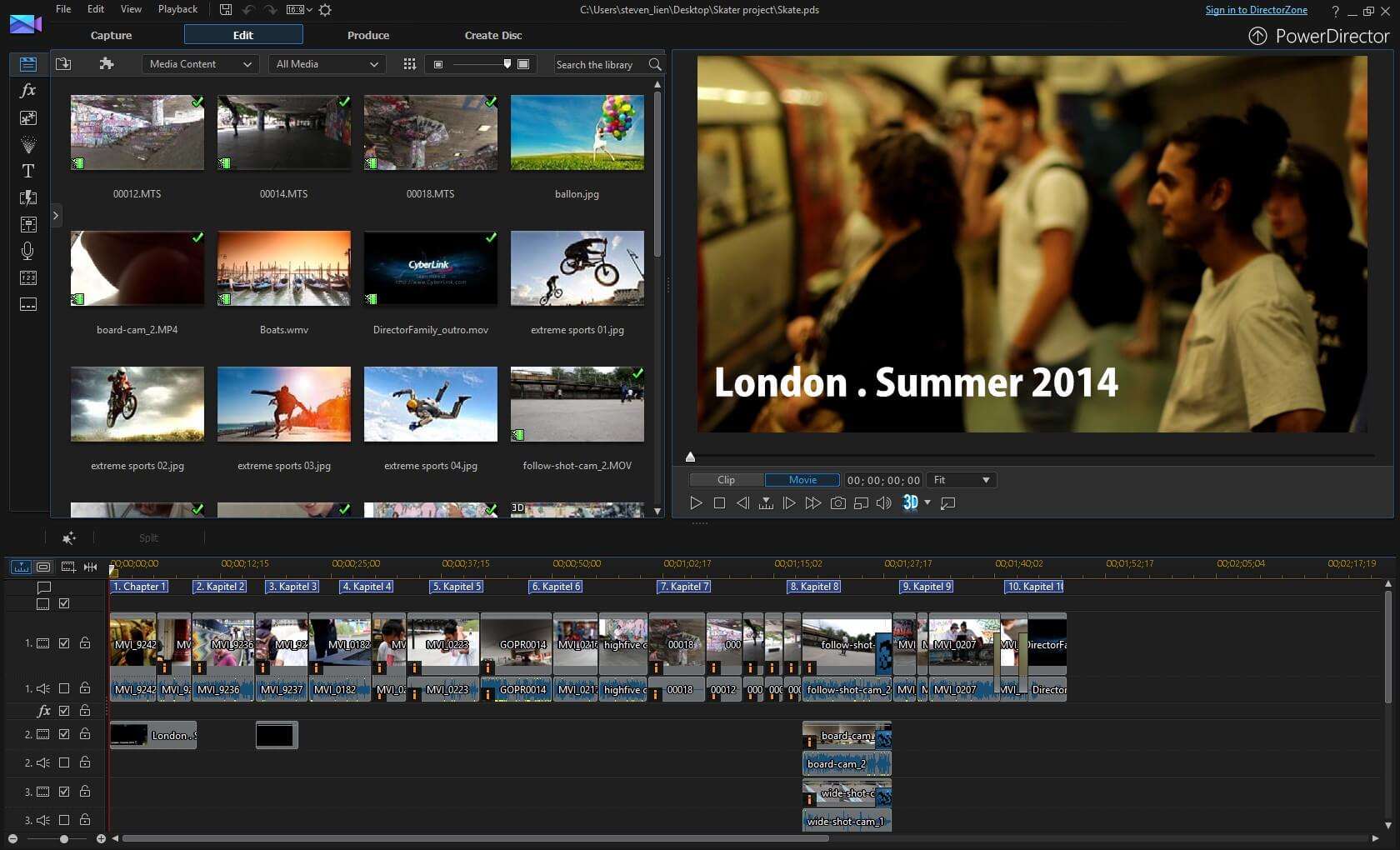The image size is (1400, 850).
Task: Click Sign in to DirectorZone link
Action: 1256,10
